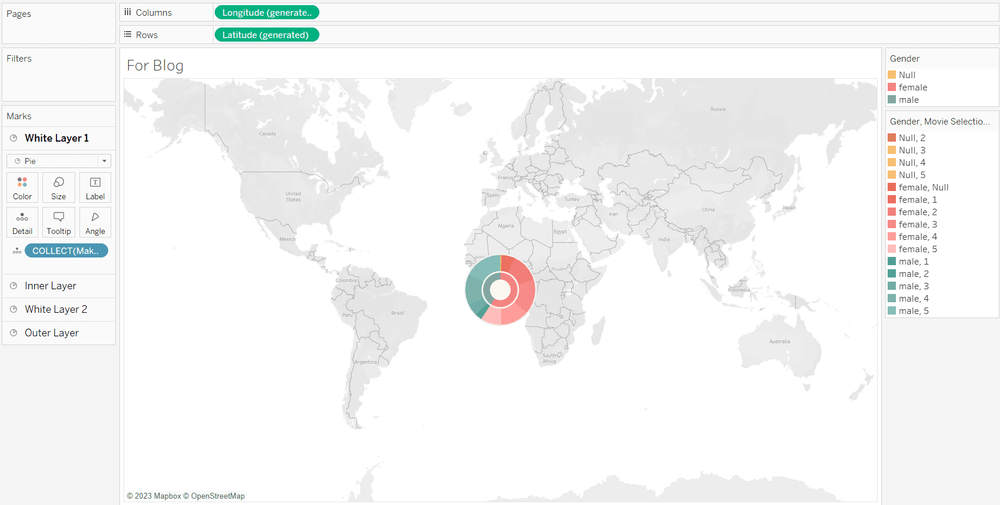Click the Angle mark button
The height and width of the screenshot is (505, 1000).
95,222
